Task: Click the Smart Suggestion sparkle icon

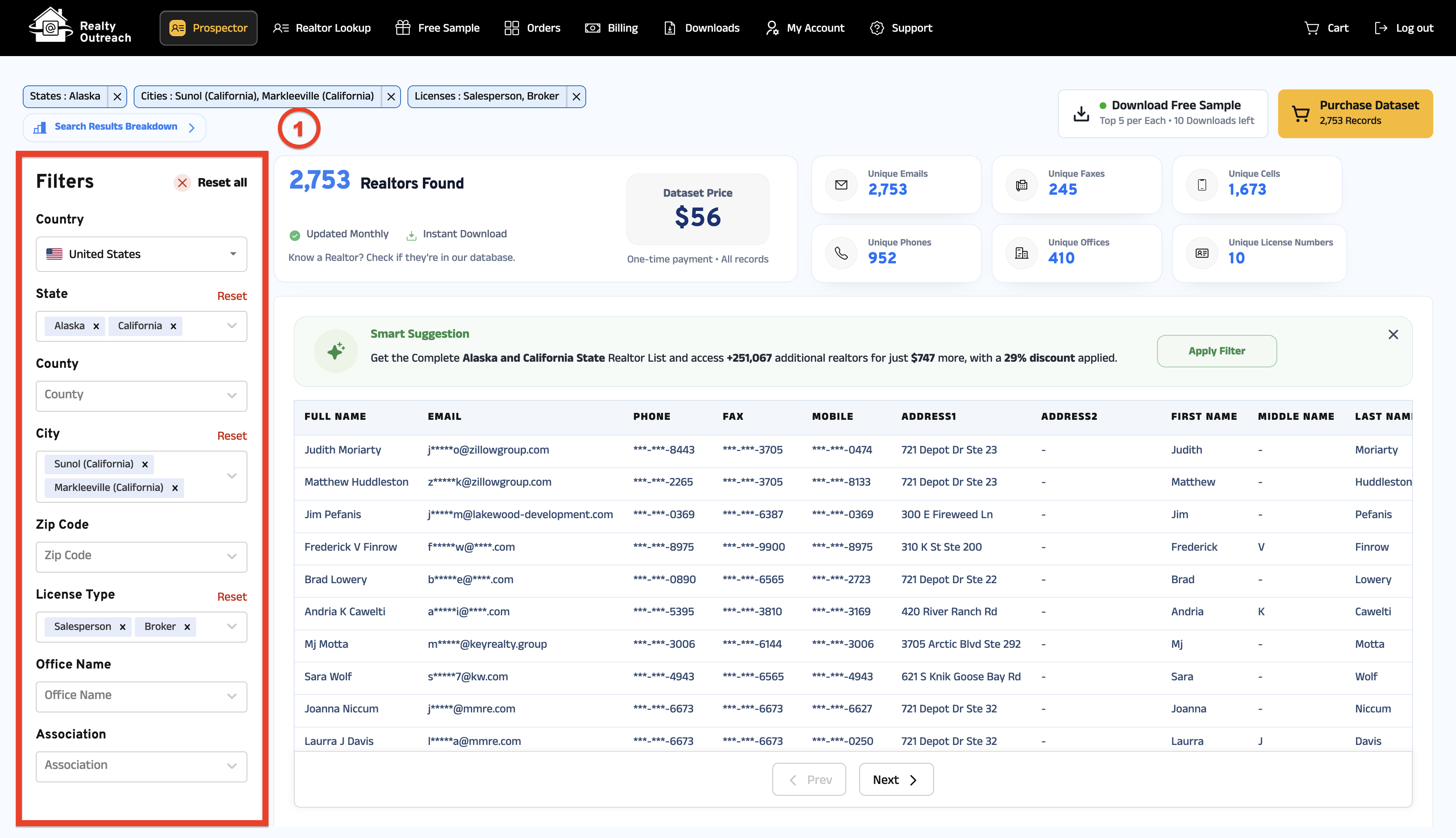Action: pyautogui.click(x=336, y=350)
